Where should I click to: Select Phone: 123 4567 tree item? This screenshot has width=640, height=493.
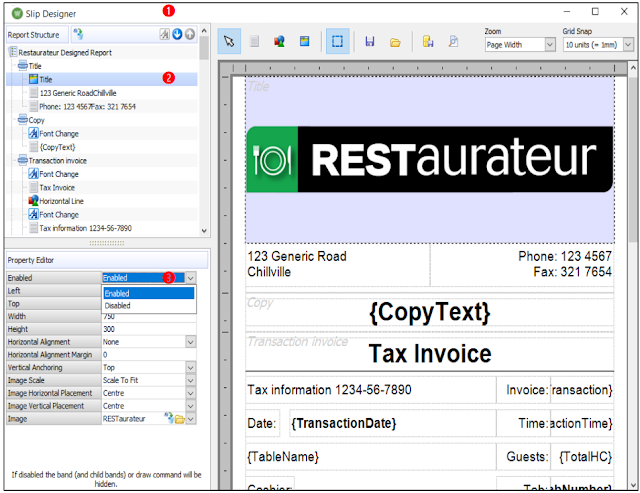pyautogui.click(x=87, y=107)
